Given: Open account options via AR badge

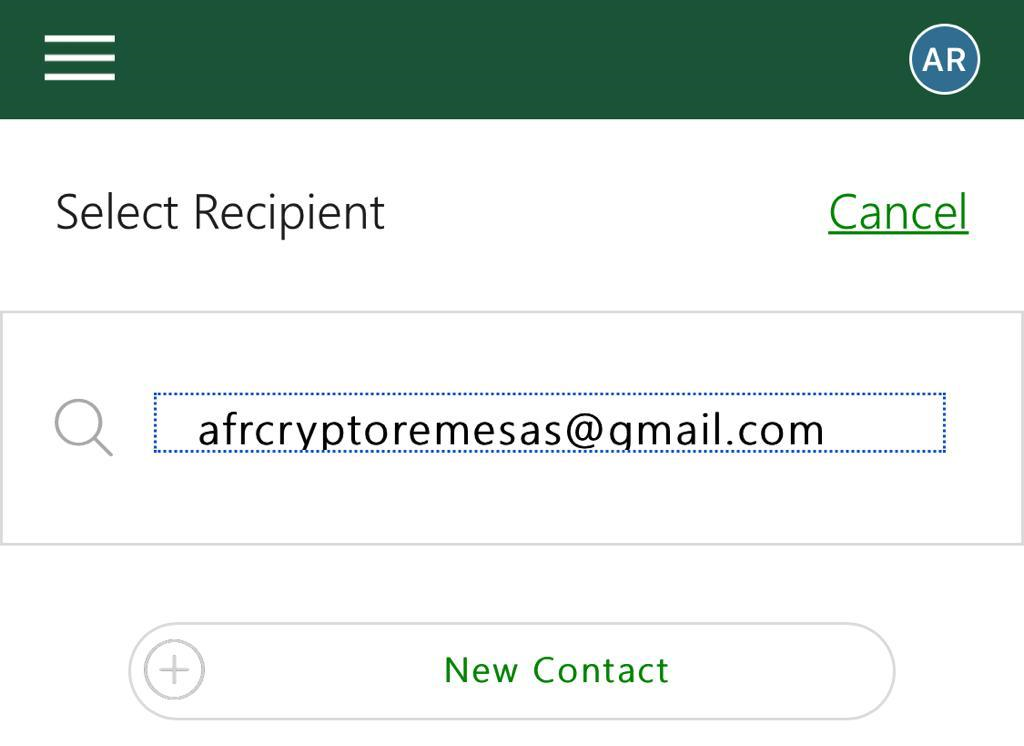Looking at the screenshot, I should pyautogui.click(x=943, y=60).
